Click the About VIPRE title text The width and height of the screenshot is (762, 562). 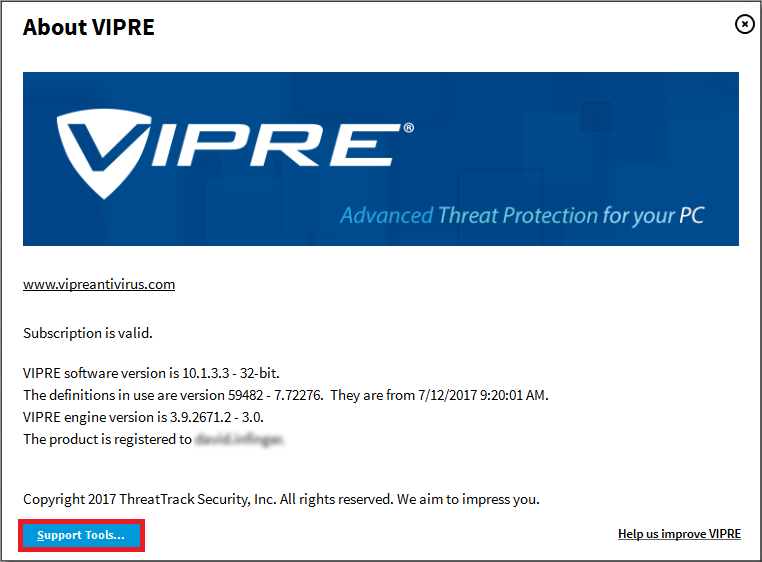click(x=89, y=27)
